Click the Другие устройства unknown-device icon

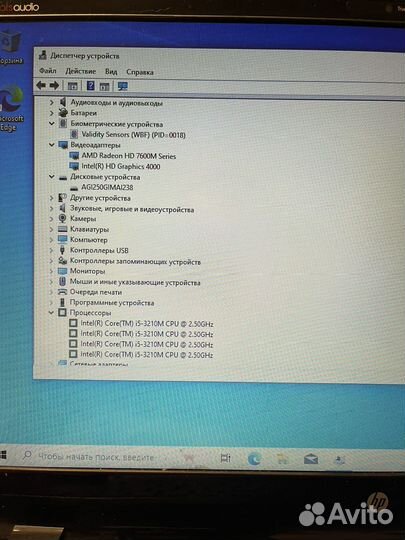(x=62, y=198)
